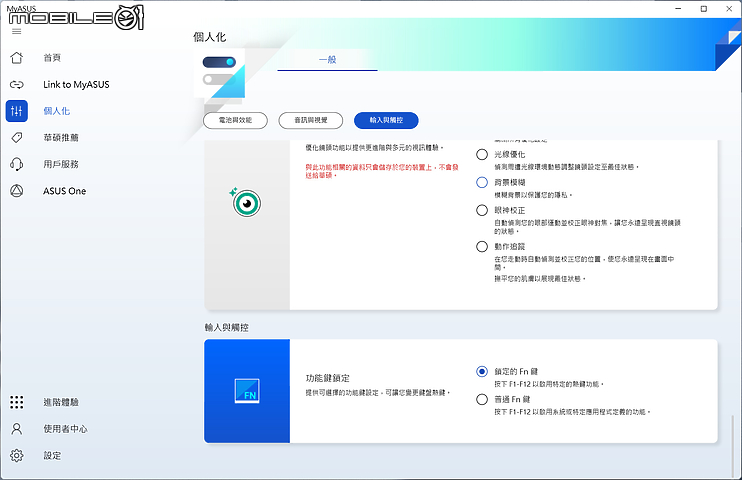Select the 個人化 sliders icon
Viewport: 742px width, 480px height.
click(17, 111)
